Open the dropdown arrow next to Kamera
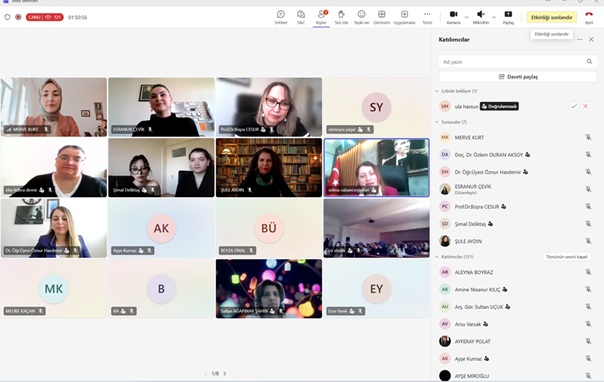The height and width of the screenshot is (382, 604). 466,17
